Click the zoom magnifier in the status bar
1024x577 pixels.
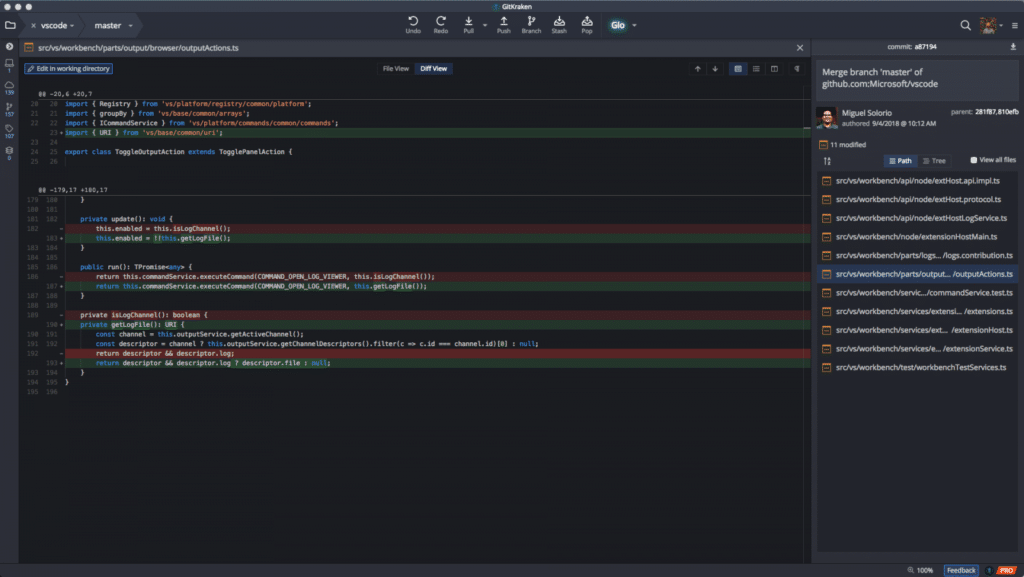[910, 570]
